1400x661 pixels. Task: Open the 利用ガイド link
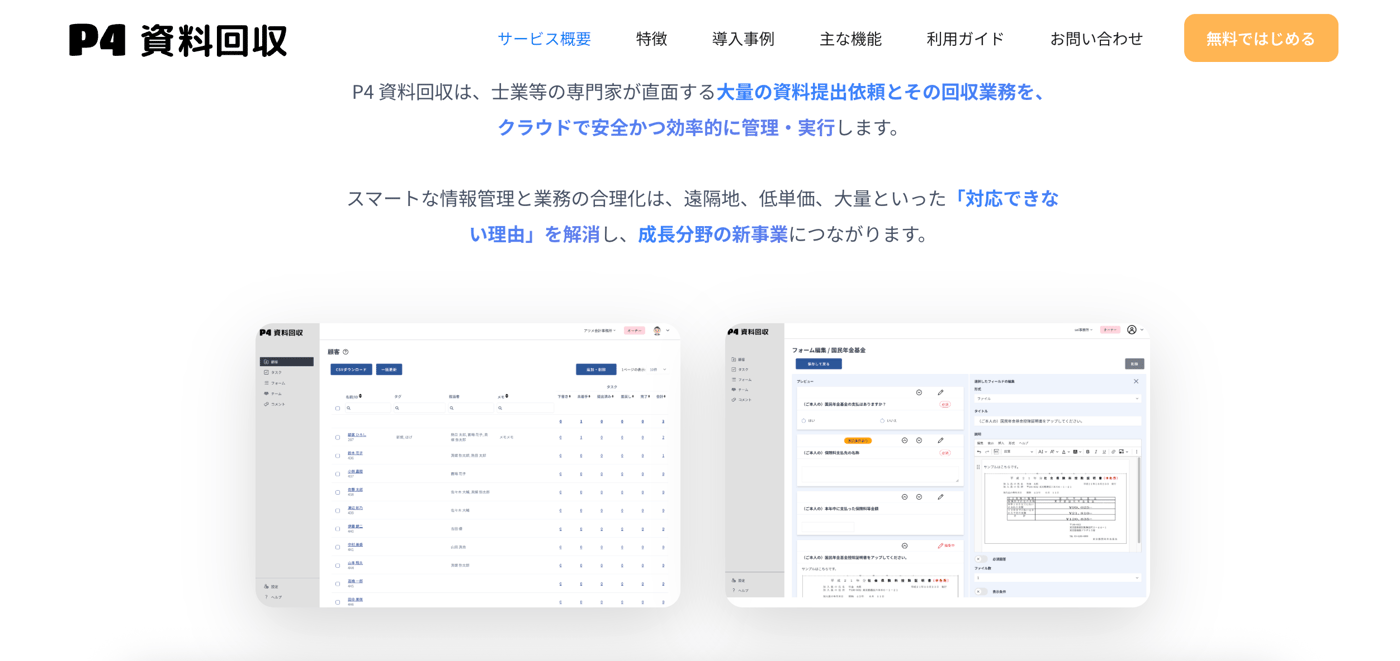(965, 38)
